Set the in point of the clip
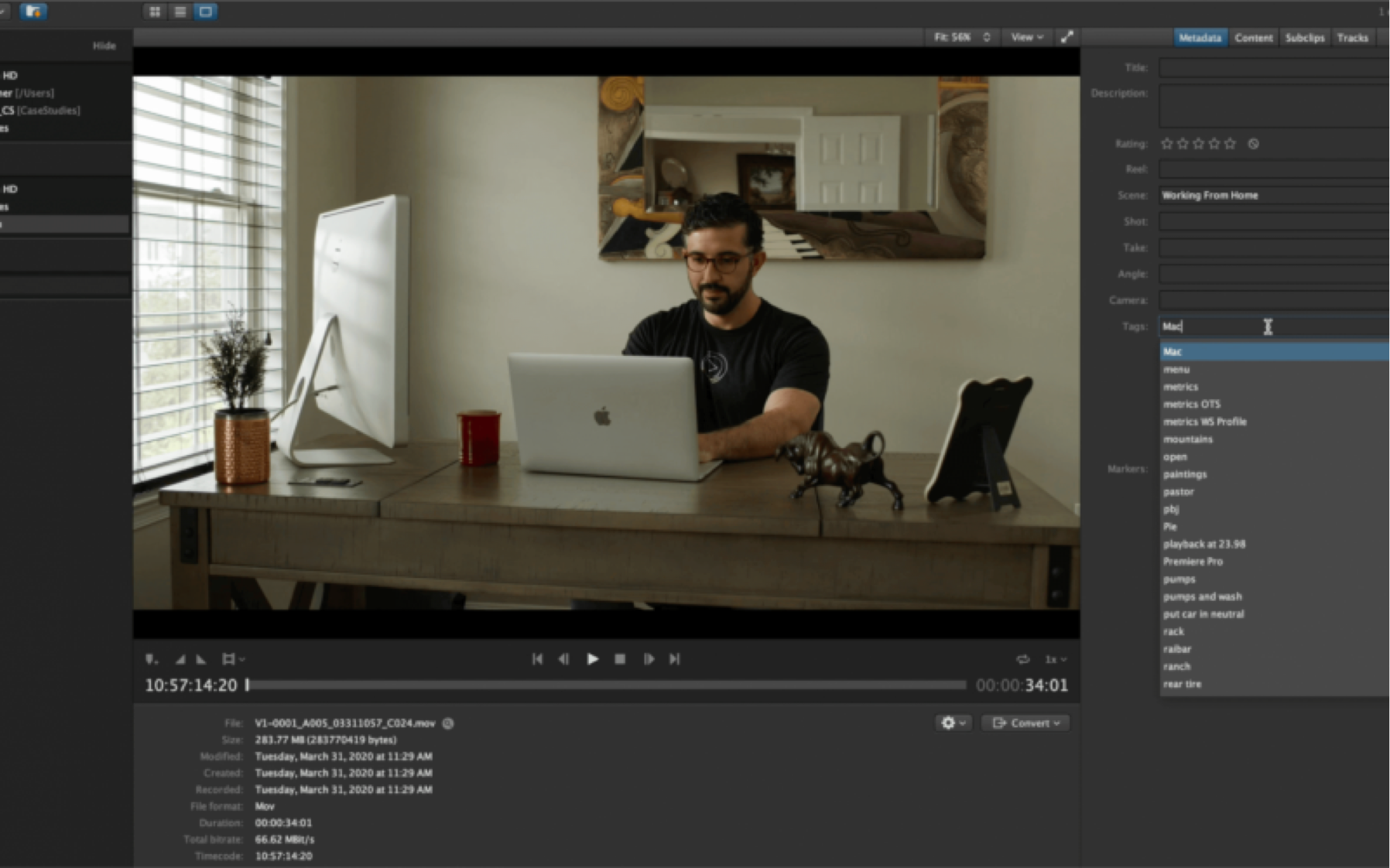Image resolution: width=1390 pixels, height=868 pixels. tap(180, 659)
